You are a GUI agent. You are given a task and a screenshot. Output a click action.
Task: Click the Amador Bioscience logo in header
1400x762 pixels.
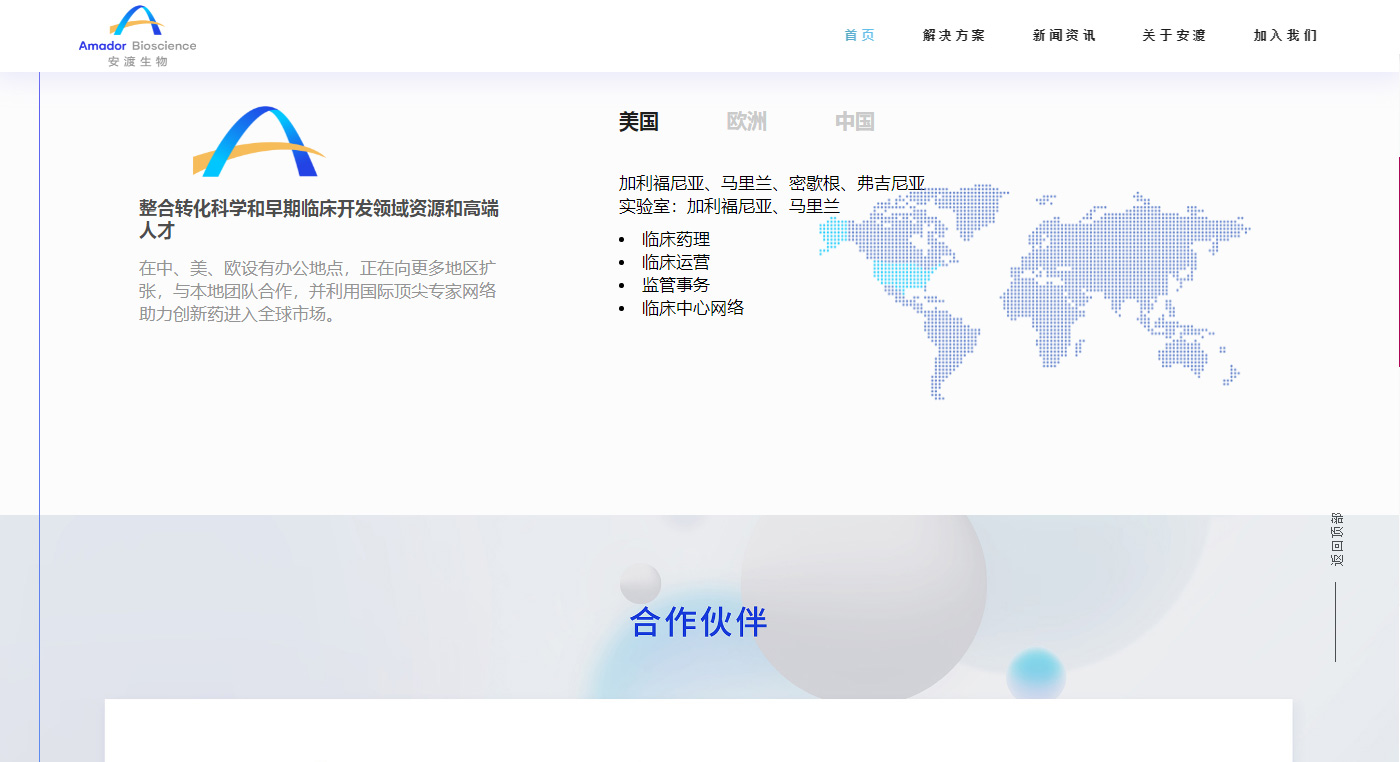click(138, 36)
